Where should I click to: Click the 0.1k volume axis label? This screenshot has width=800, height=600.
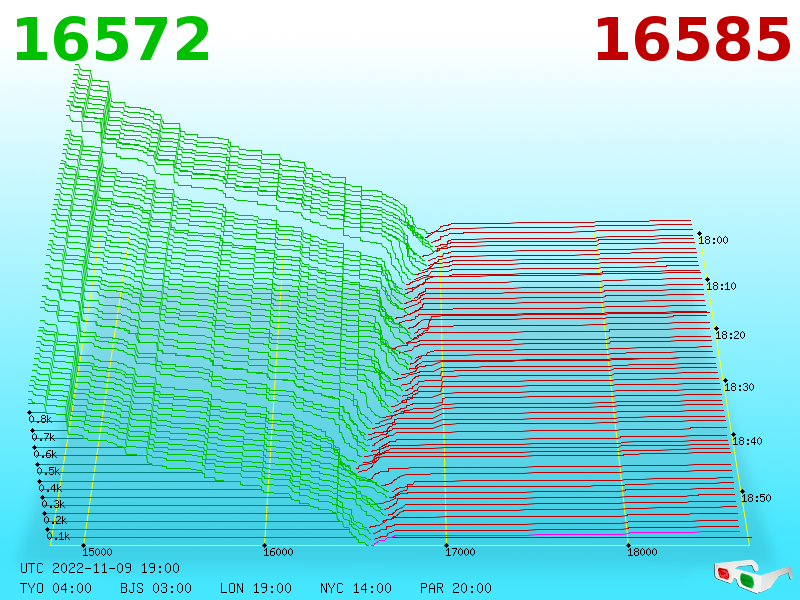tap(59, 536)
